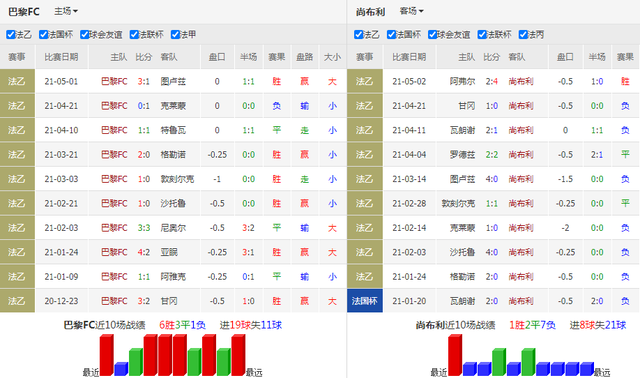Select the 法国杯 competition cell dated 21-01-20
The width and height of the screenshot is (640, 378).
364,301
